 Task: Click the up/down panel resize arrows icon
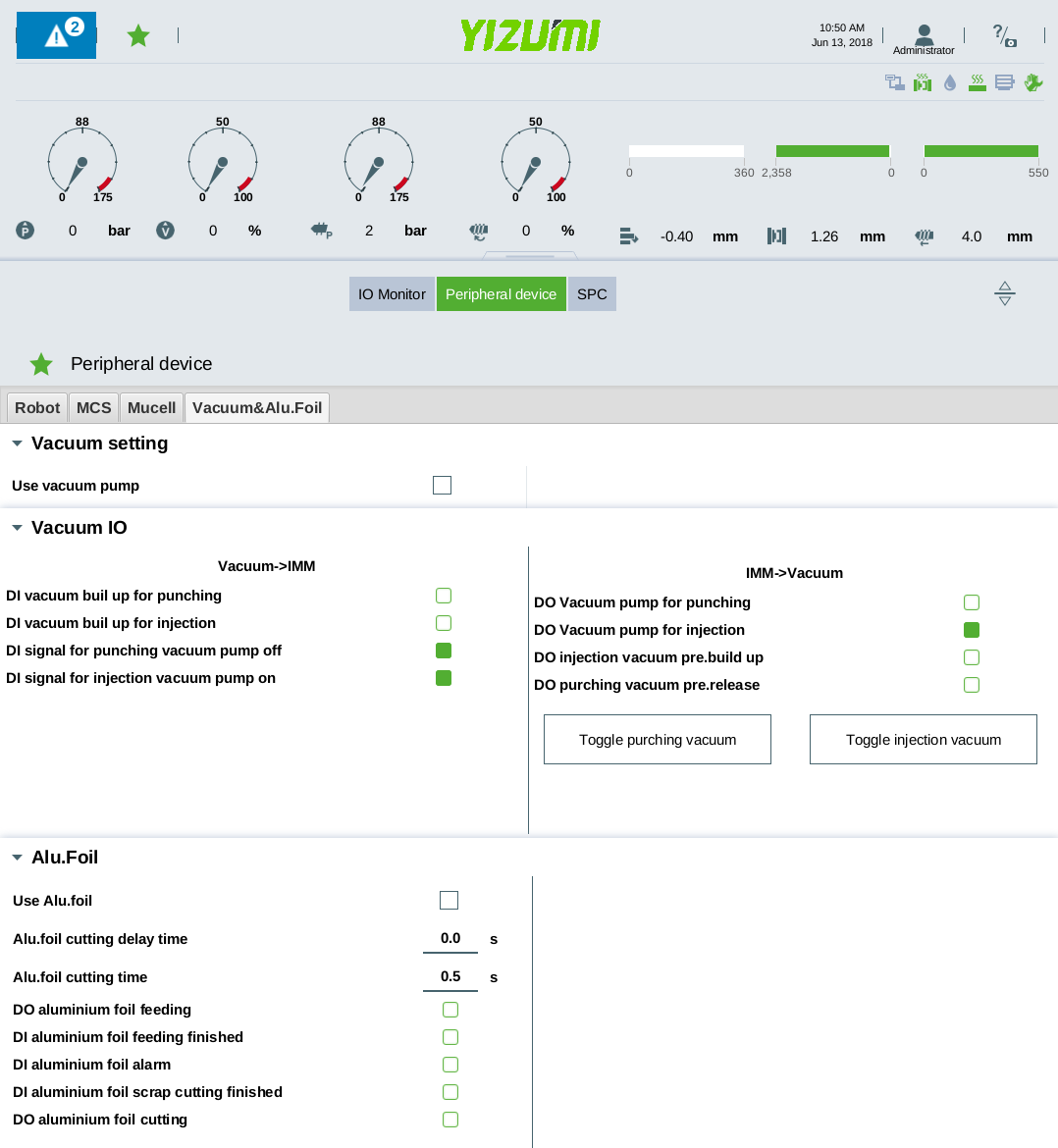pyautogui.click(x=1004, y=293)
